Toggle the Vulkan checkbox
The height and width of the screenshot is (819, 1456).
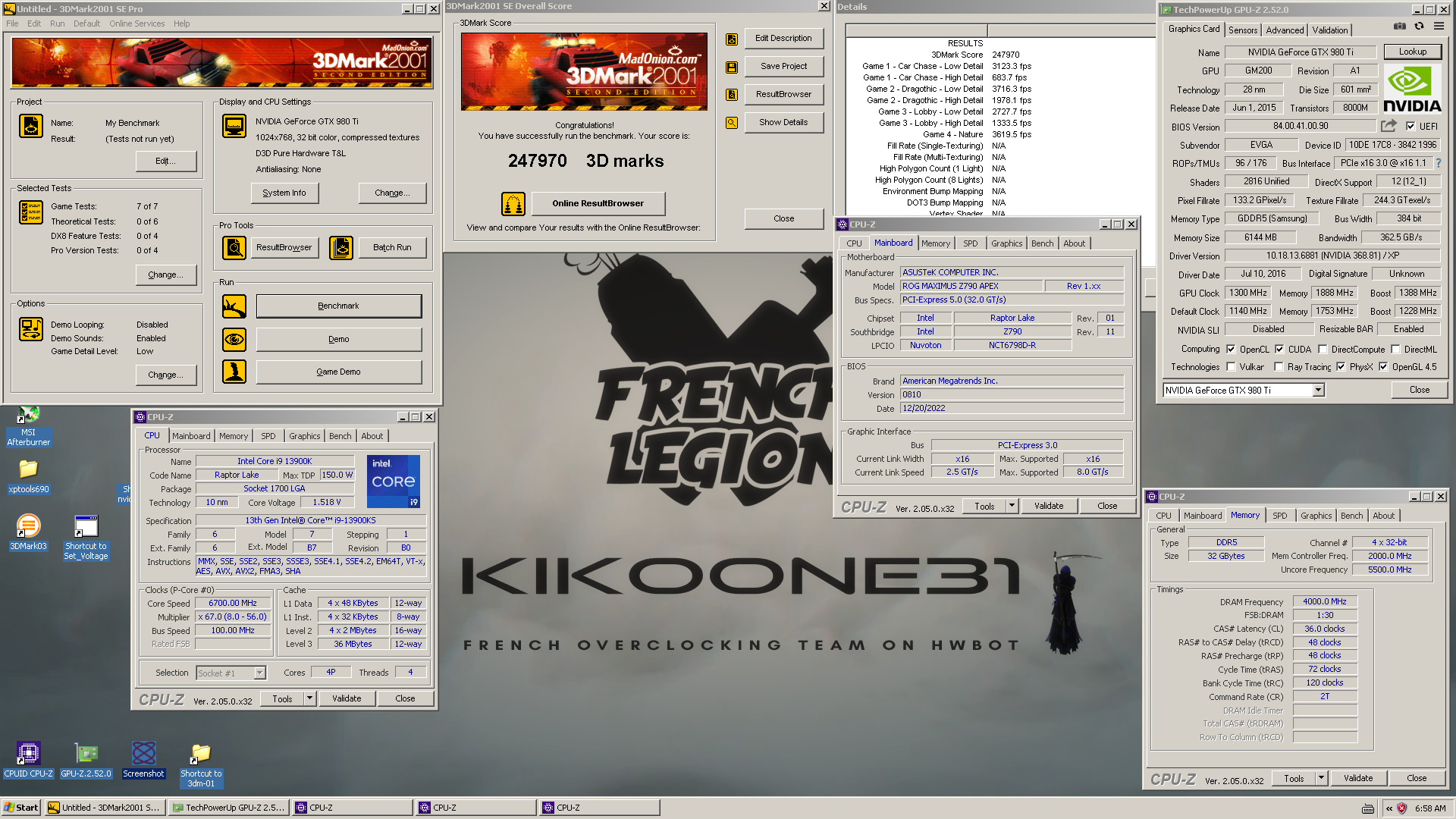click(x=1231, y=367)
